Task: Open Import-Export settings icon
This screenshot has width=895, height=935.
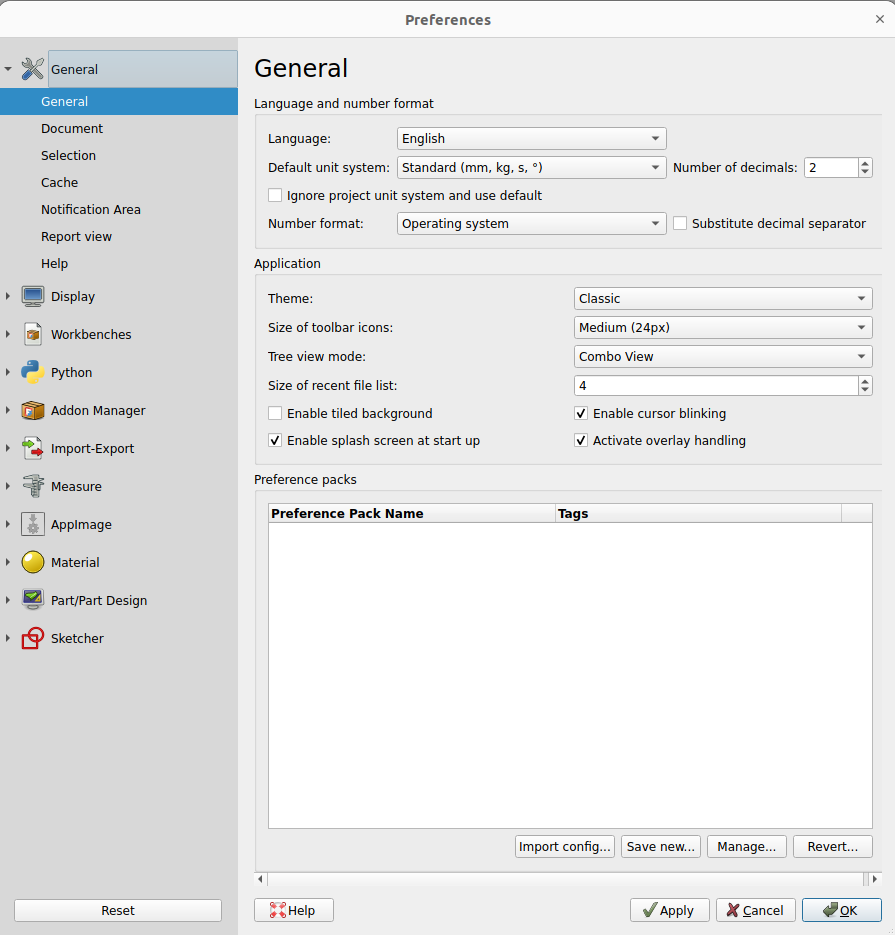Action: click(32, 448)
